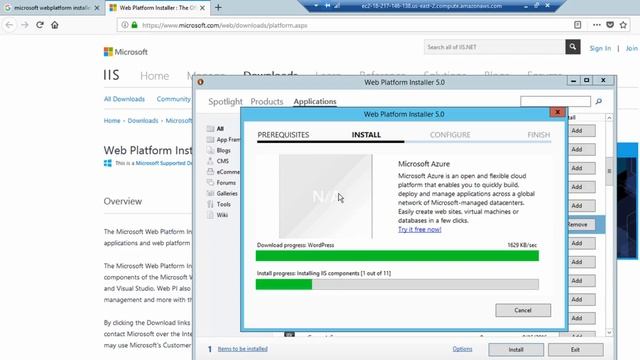Click the browser Forward arrow
Screen dimensions: 640x360
click(25, 25)
